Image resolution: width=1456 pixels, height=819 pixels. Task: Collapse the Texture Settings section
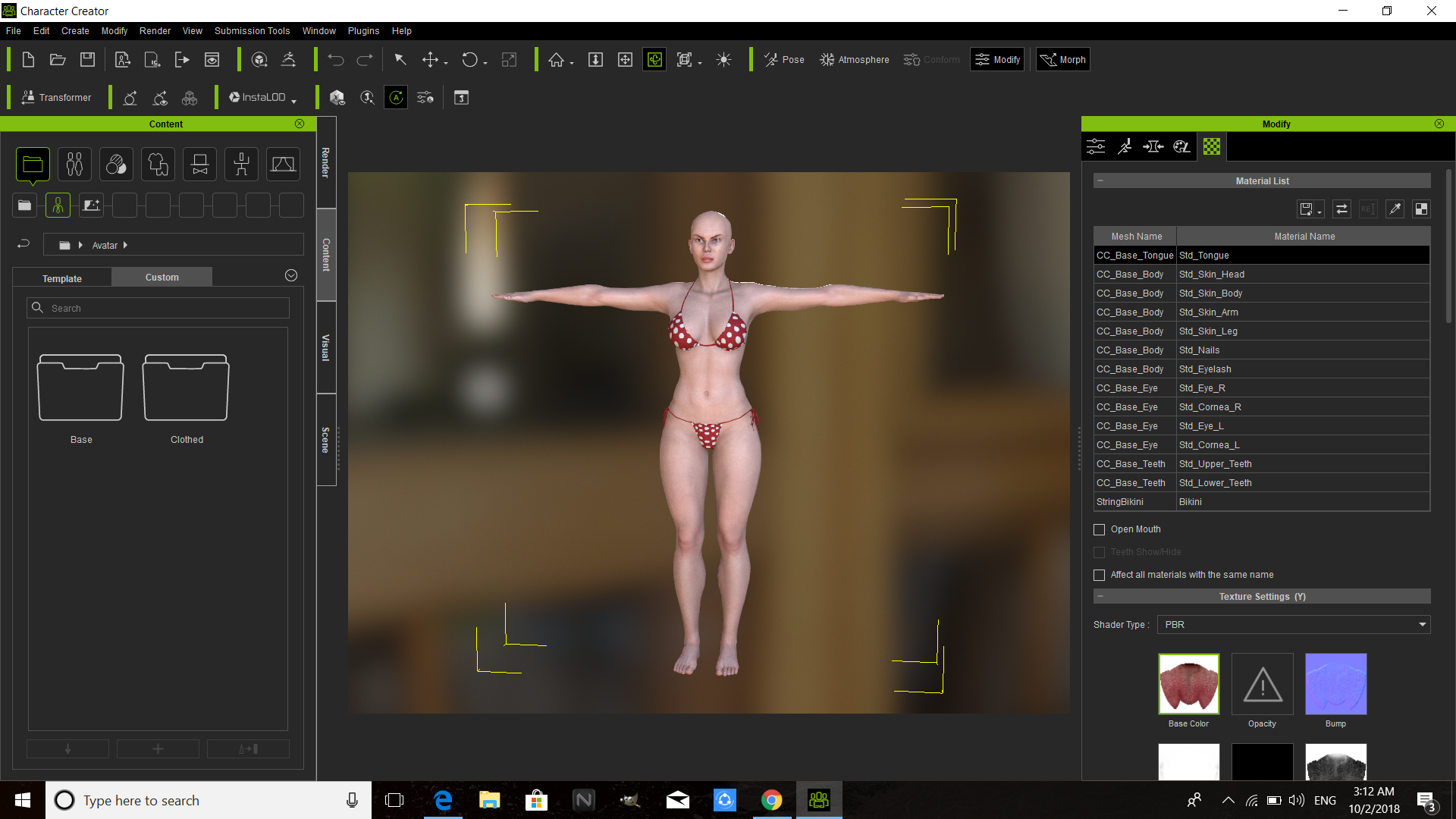point(1100,596)
